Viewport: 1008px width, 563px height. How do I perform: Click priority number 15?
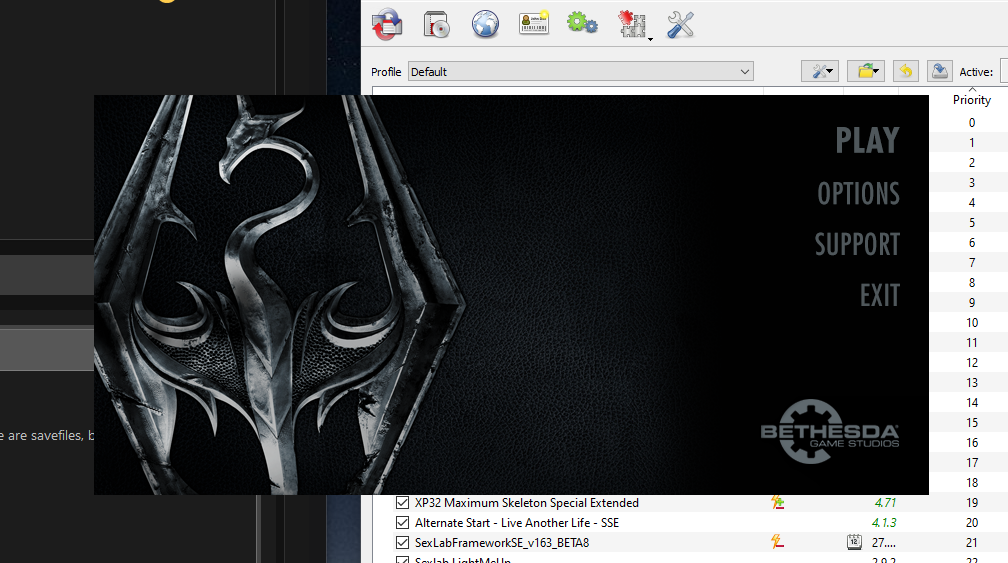[971, 422]
